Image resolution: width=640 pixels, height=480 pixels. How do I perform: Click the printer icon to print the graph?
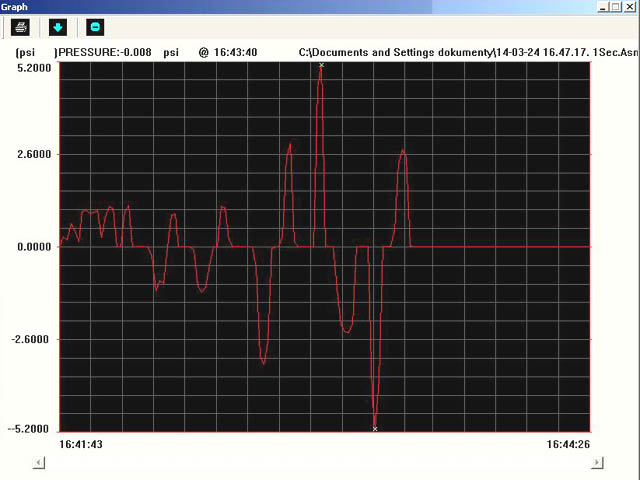point(20,27)
